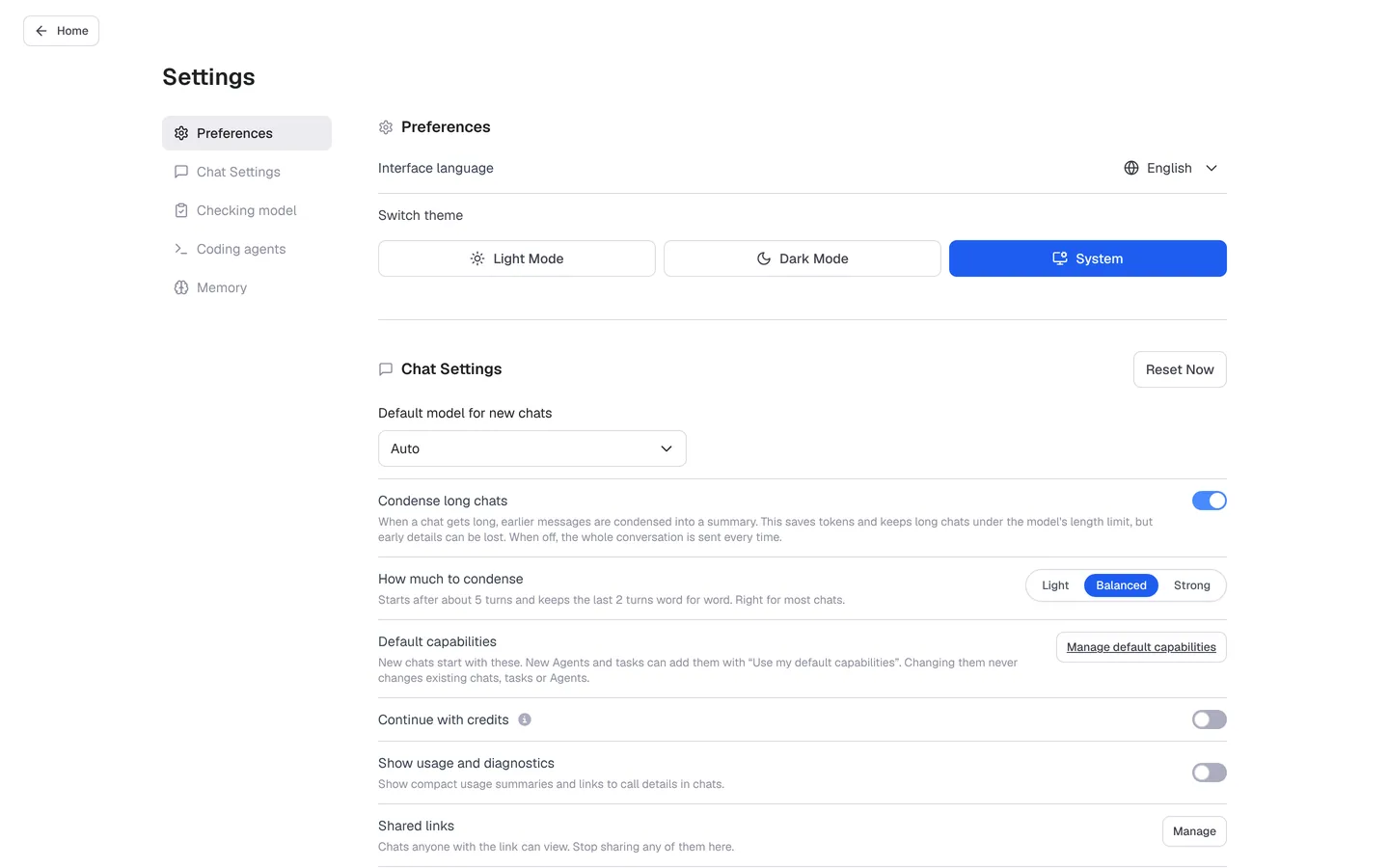Click the gear icon beside the Preferences heading
The image size is (1389, 868).
point(386,127)
